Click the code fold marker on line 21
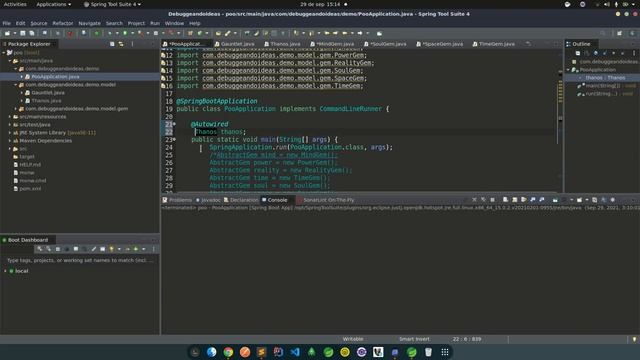 174,124
